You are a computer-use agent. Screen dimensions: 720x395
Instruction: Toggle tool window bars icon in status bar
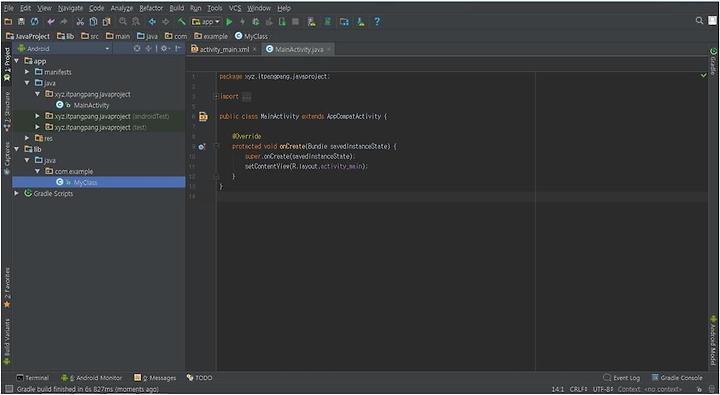(x=8, y=389)
